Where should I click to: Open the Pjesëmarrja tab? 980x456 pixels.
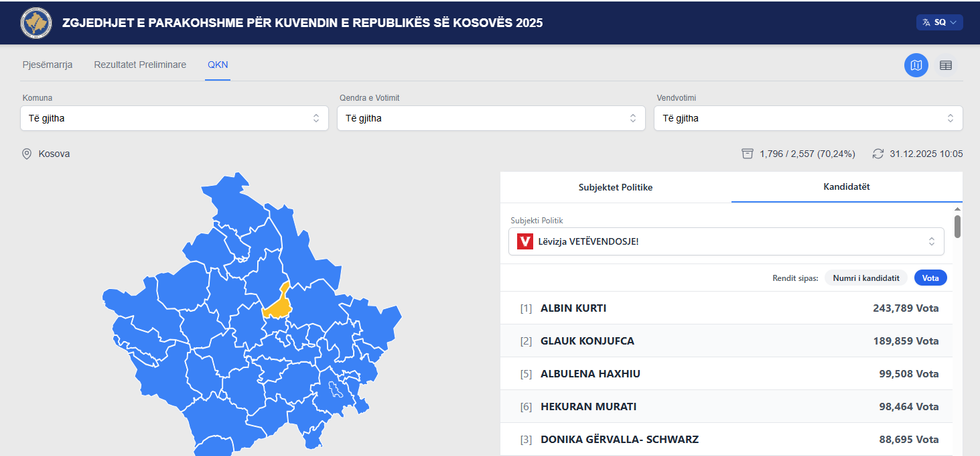coord(47,65)
